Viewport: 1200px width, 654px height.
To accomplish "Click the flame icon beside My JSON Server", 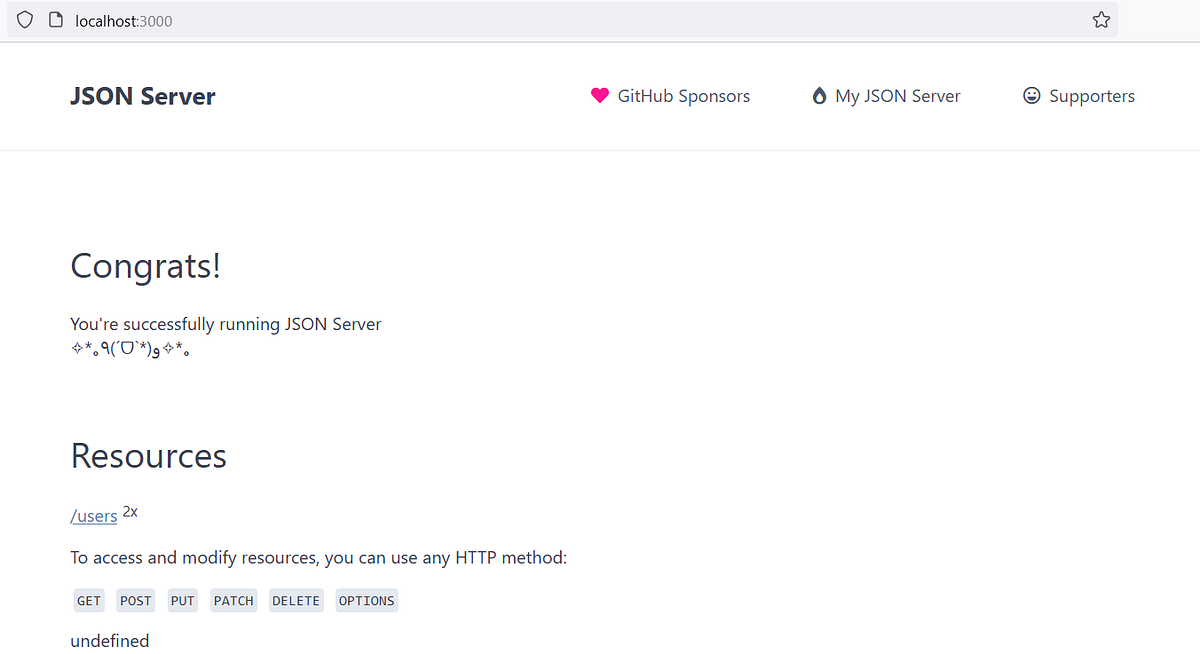I will 819,96.
